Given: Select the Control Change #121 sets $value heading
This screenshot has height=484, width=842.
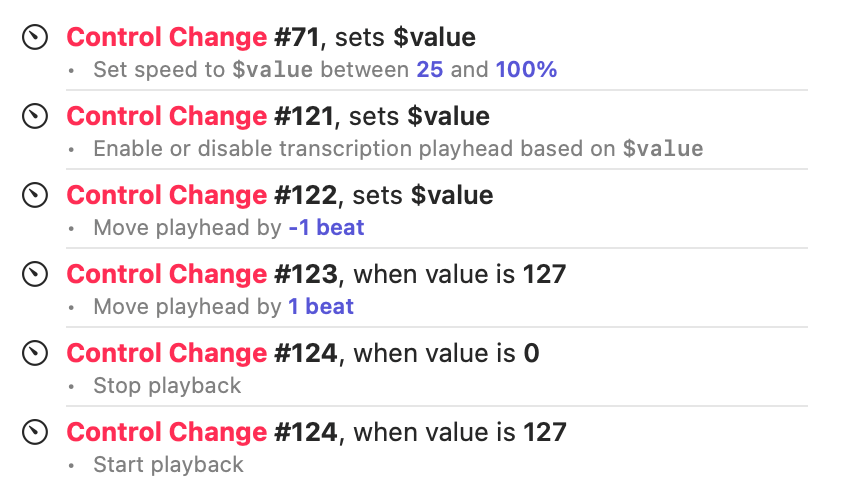Looking at the screenshot, I should (x=277, y=117).
